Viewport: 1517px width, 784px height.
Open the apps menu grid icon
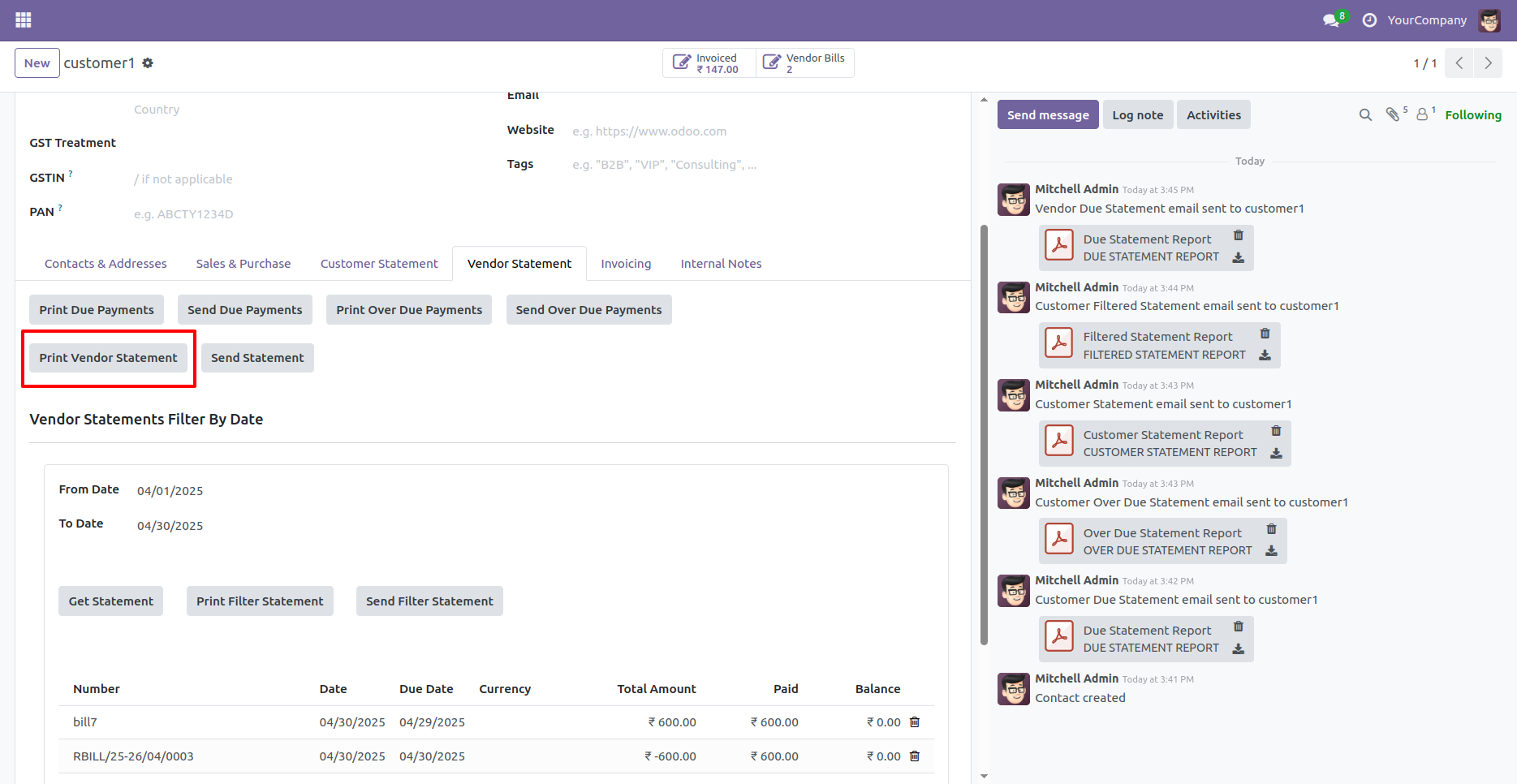point(23,19)
